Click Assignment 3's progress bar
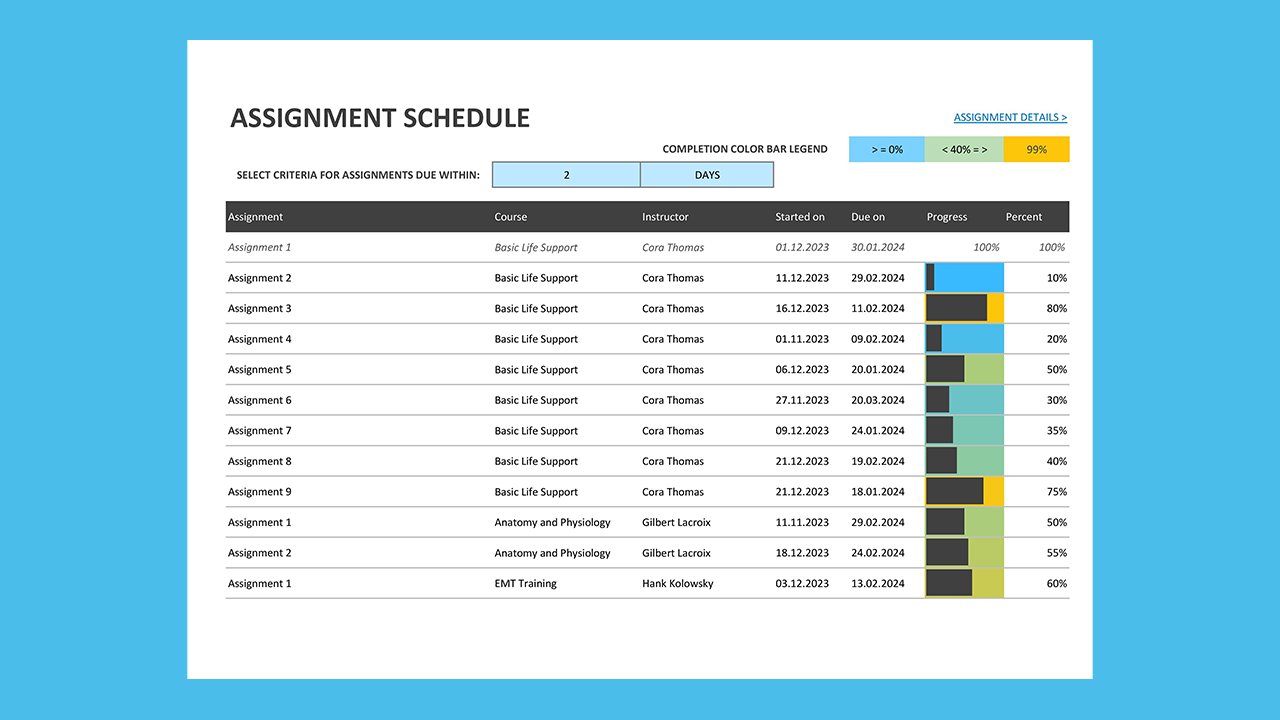Screen dimensions: 1280x720 tap(963, 308)
